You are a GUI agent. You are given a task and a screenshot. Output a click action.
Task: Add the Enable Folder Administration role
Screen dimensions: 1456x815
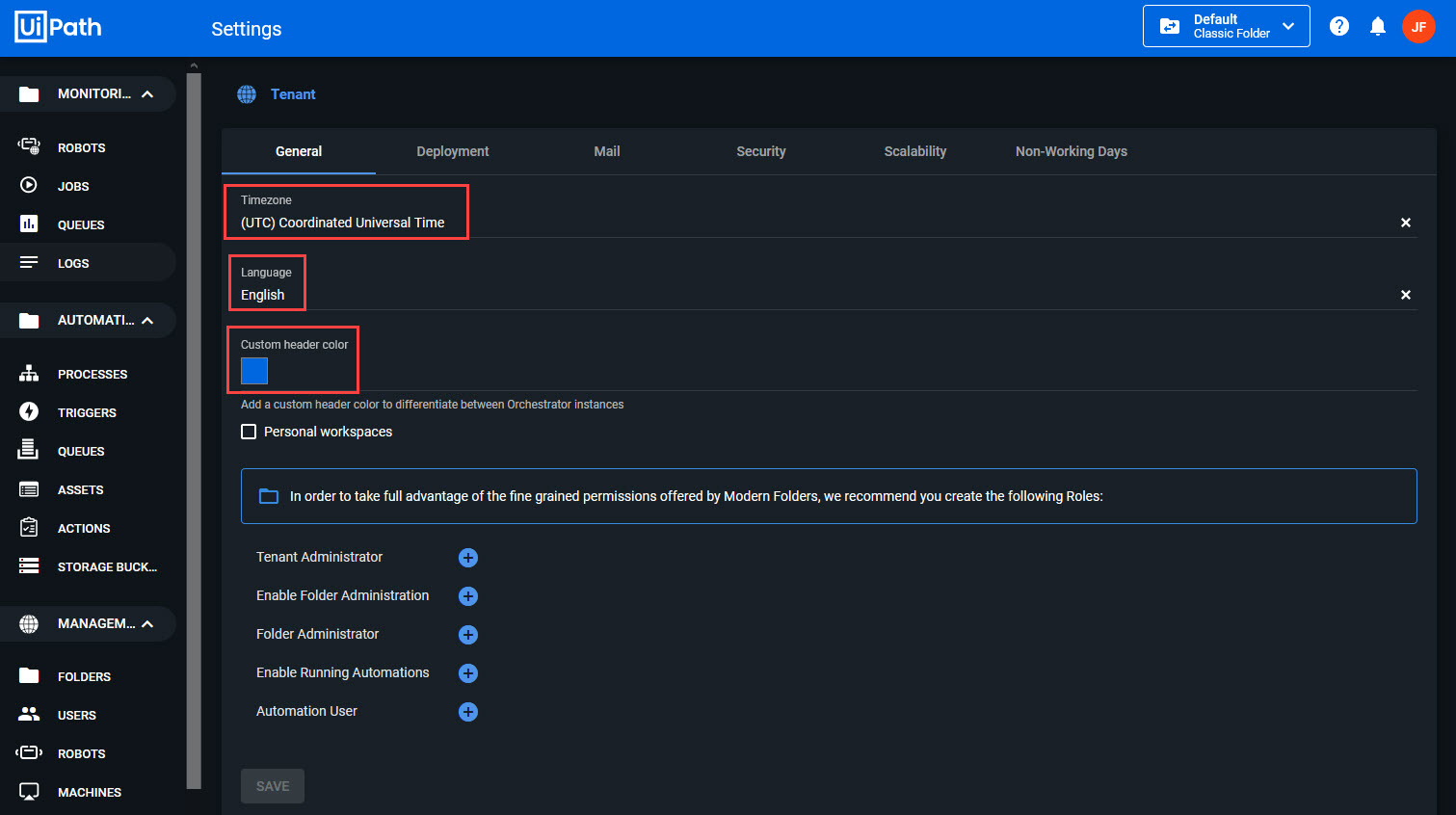tap(468, 596)
